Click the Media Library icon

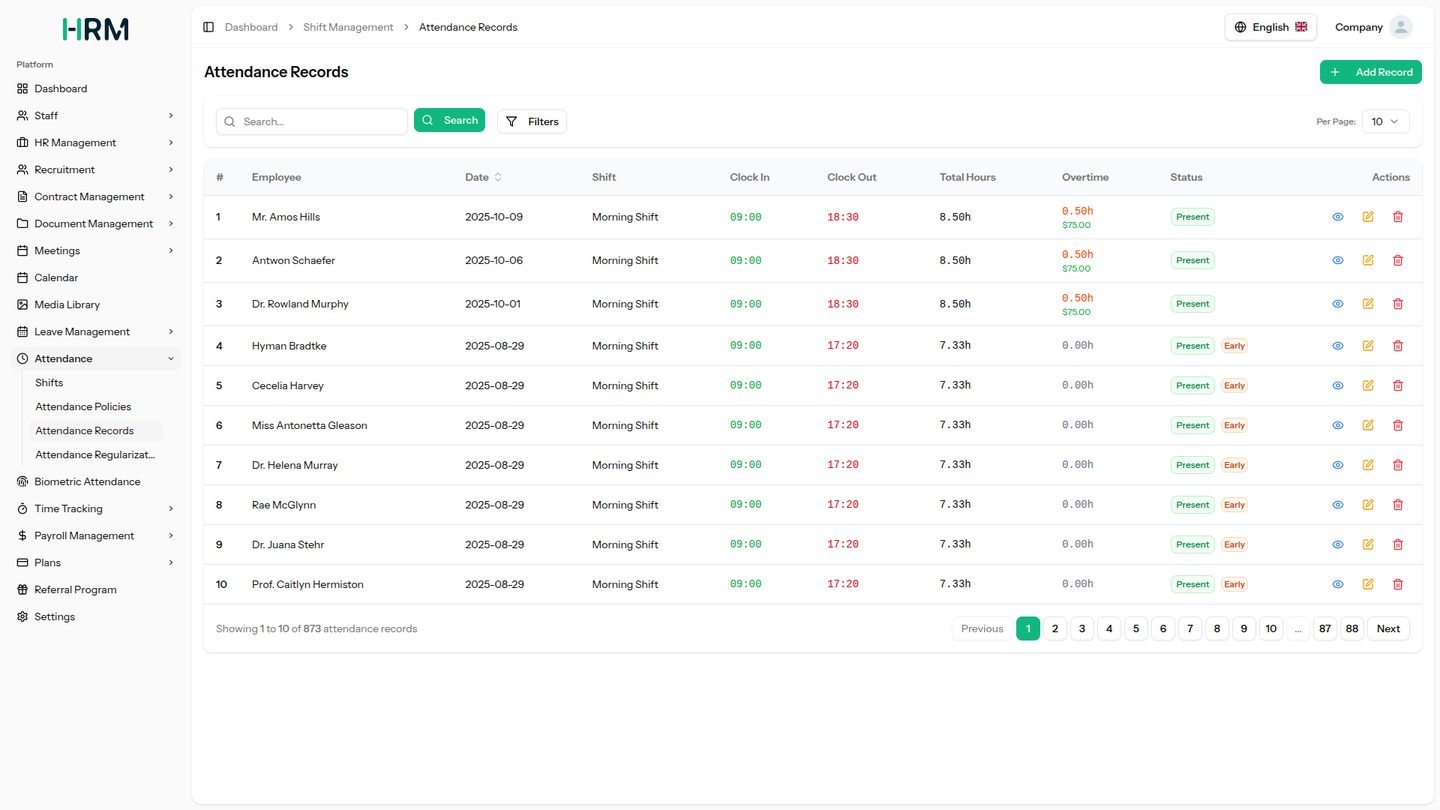(x=23, y=305)
